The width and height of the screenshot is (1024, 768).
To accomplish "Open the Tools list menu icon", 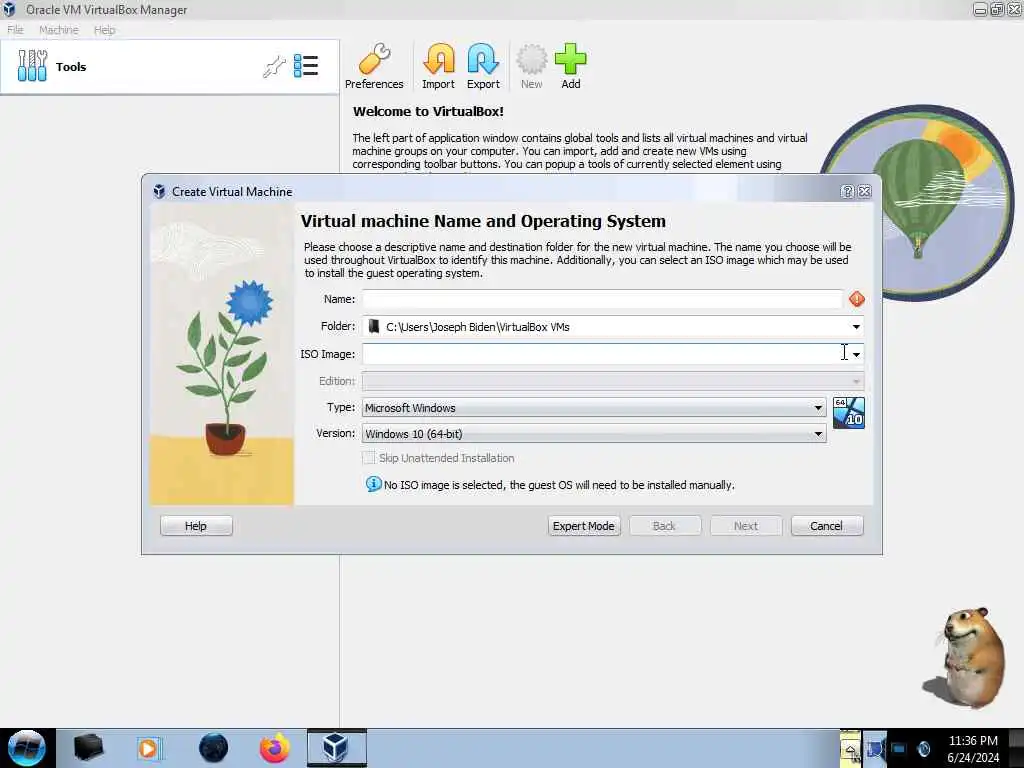I will tap(306, 66).
